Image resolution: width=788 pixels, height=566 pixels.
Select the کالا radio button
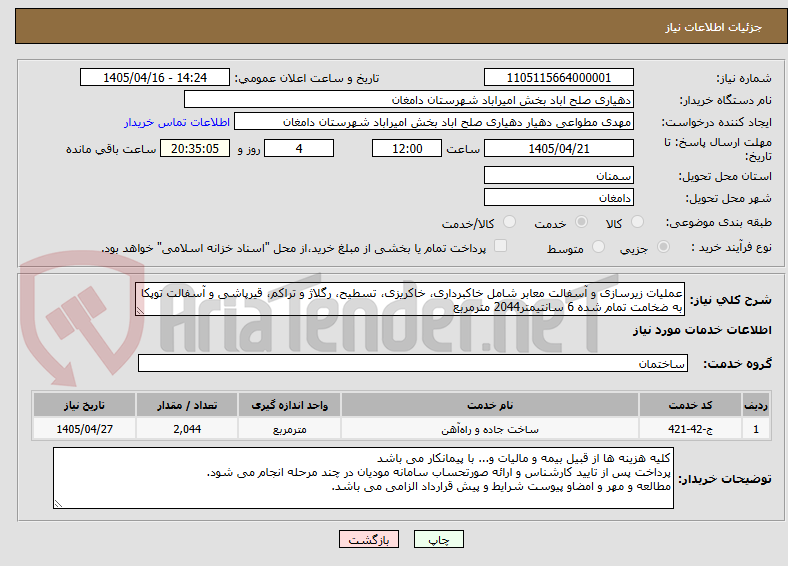637,222
